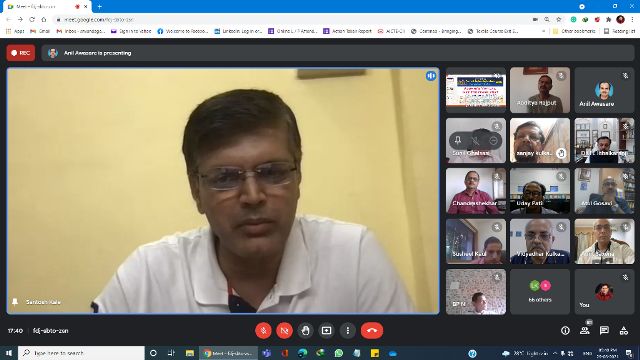Show everyone participants panel icon
This screenshot has width=640, height=360.
pos(584,331)
